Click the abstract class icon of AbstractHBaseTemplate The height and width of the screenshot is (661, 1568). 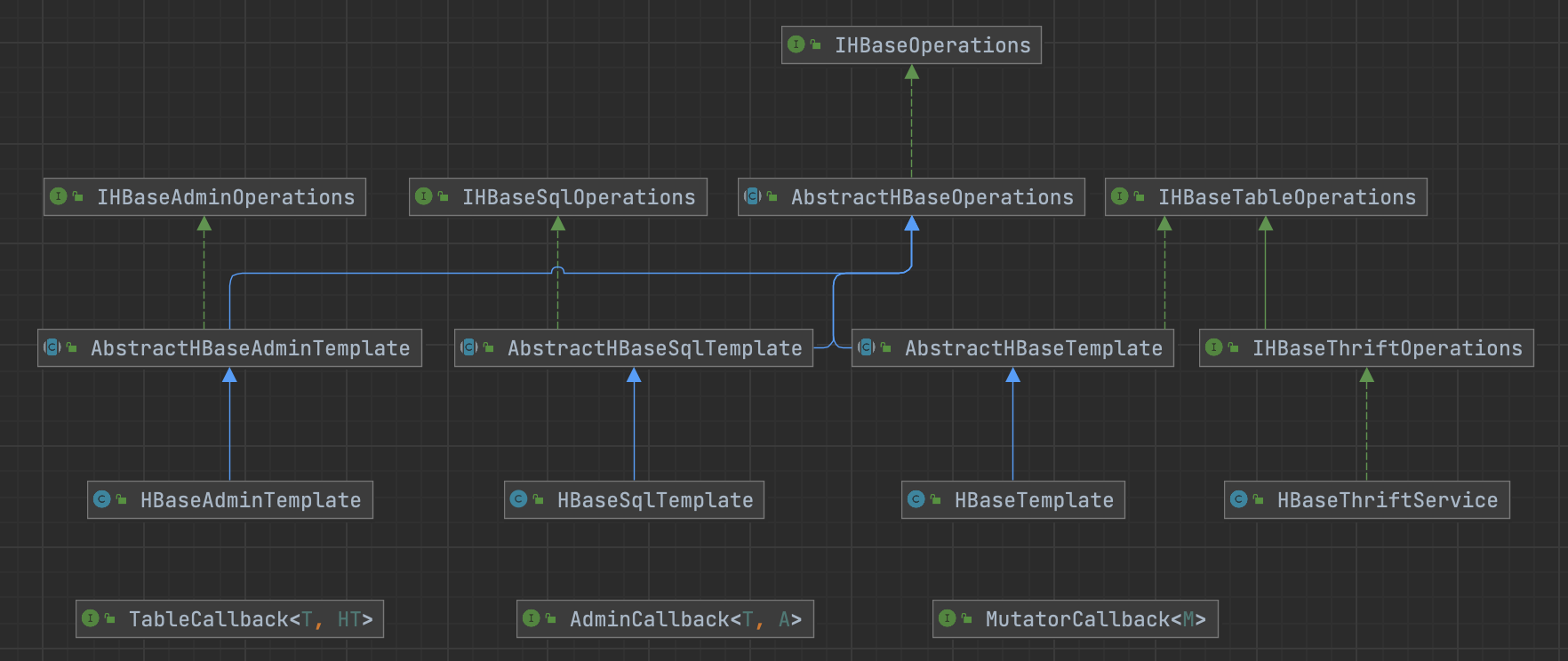point(867,347)
